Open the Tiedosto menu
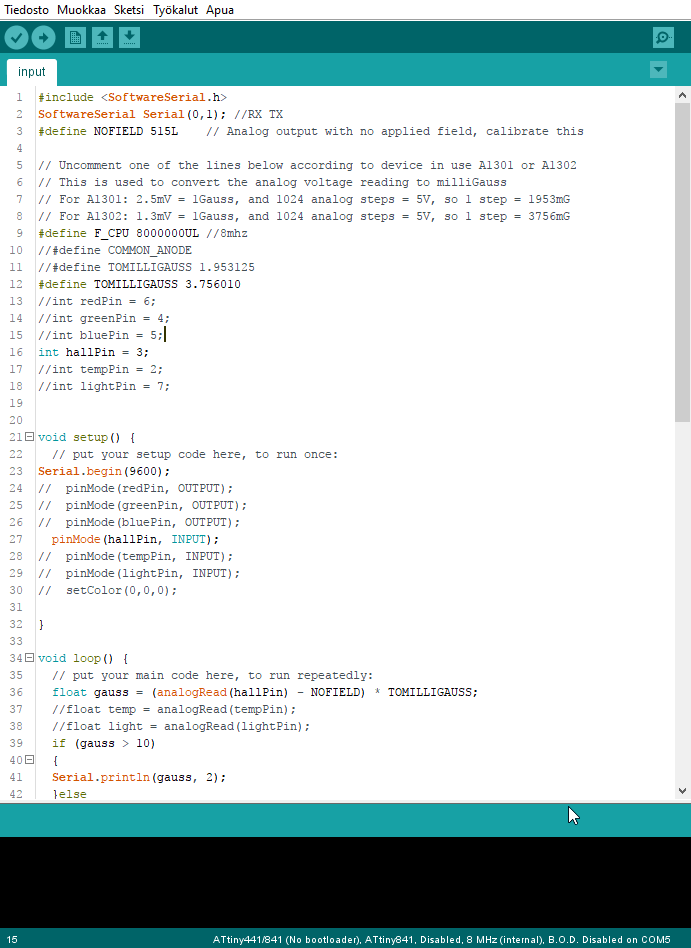Screen dimensions: 691x948 [x=26, y=10]
